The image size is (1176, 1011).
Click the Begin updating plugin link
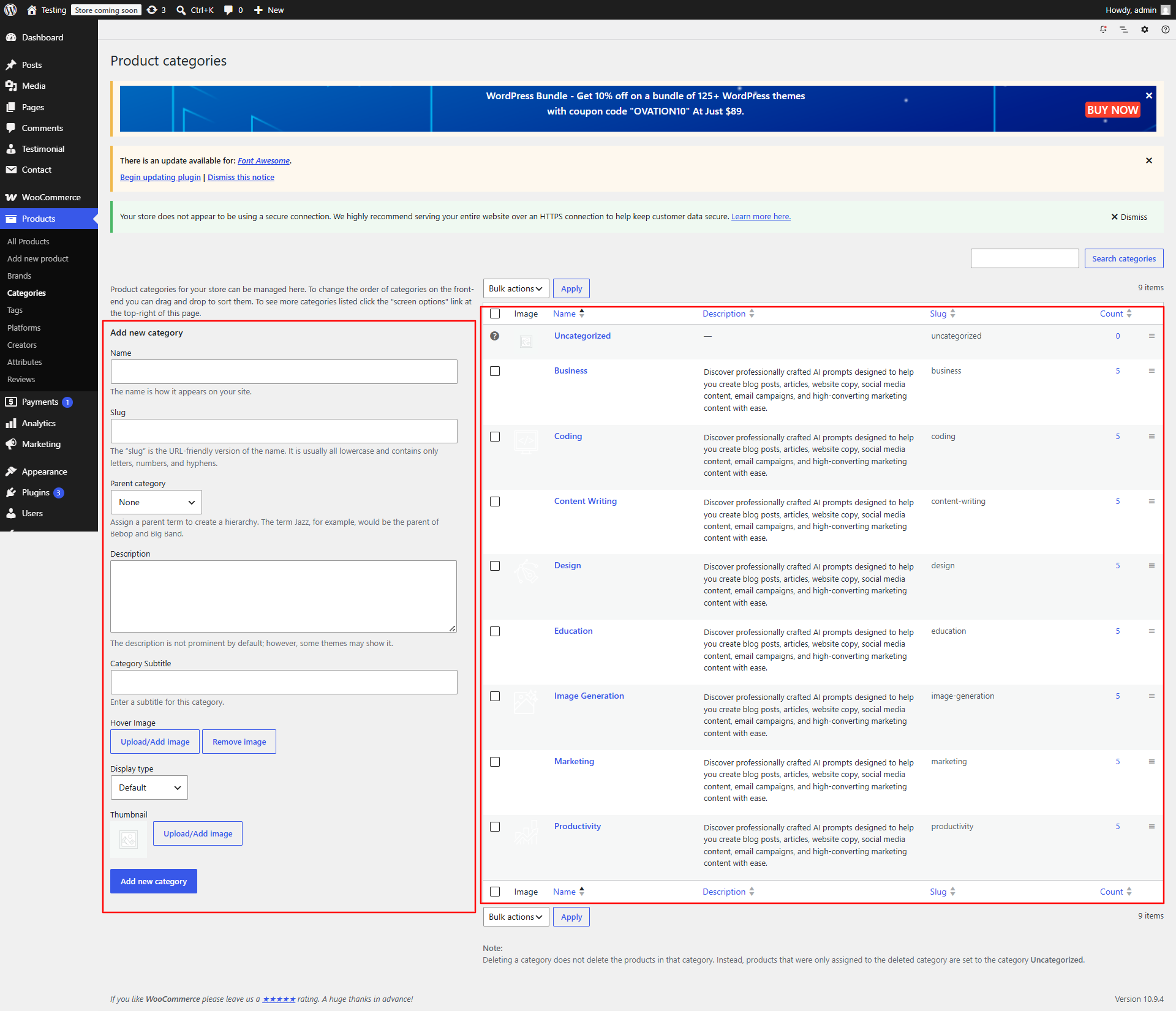pyautogui.click(x=160, y=178)
